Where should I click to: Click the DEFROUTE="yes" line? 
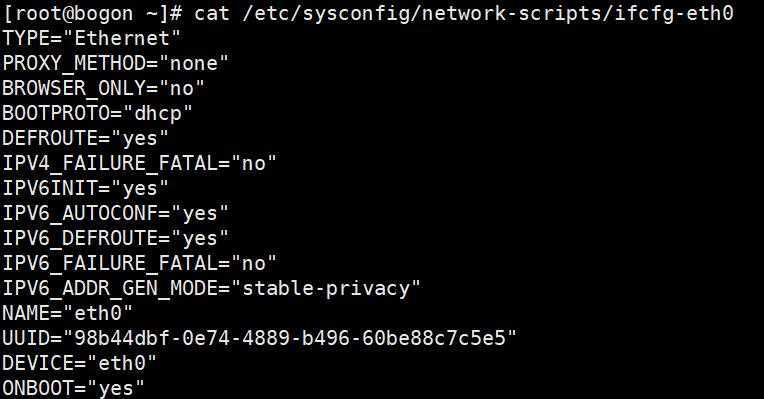point(85,138)
